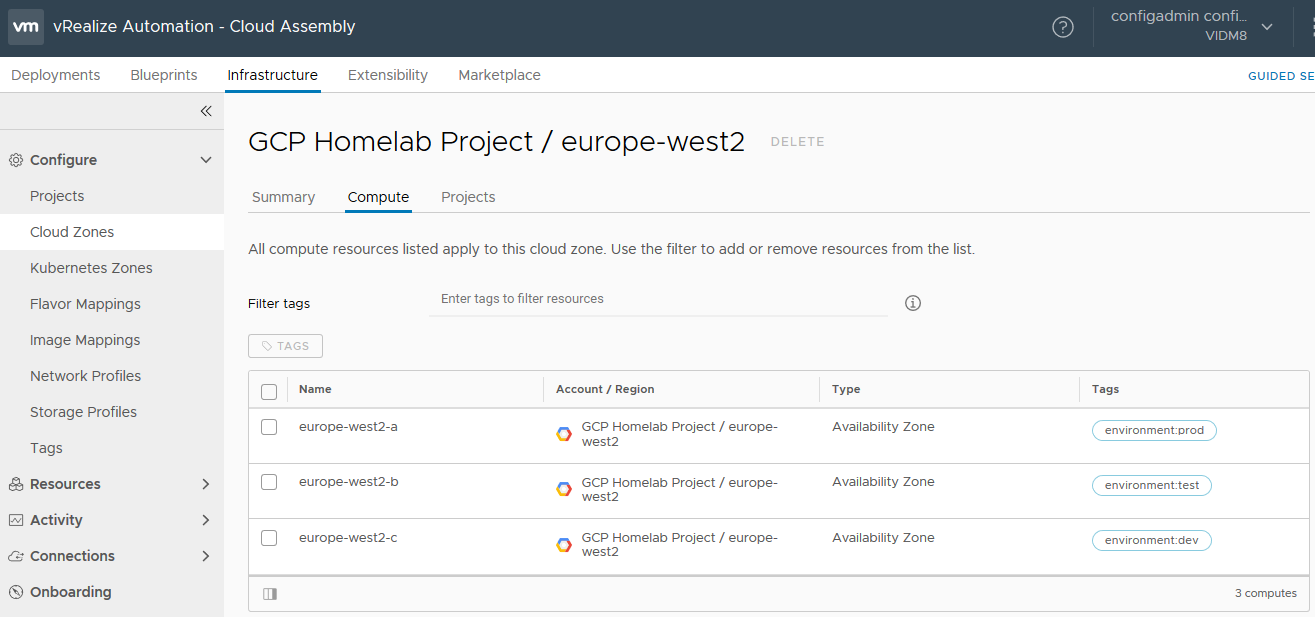This screenshot has height=617, width=1315.
Task: Click the TAGS button
Action: click(x=285, y=346)
